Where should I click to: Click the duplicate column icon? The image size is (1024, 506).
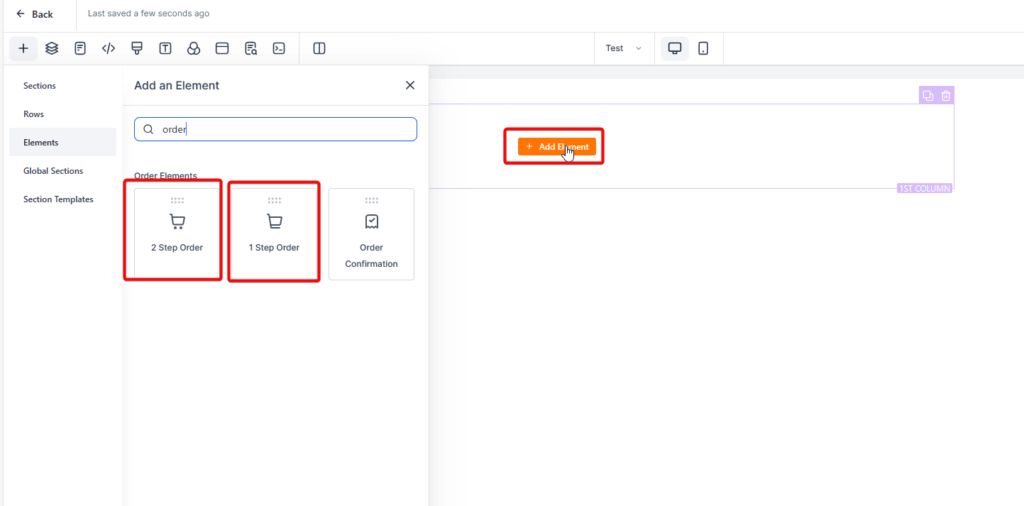[x=928, y=96]
